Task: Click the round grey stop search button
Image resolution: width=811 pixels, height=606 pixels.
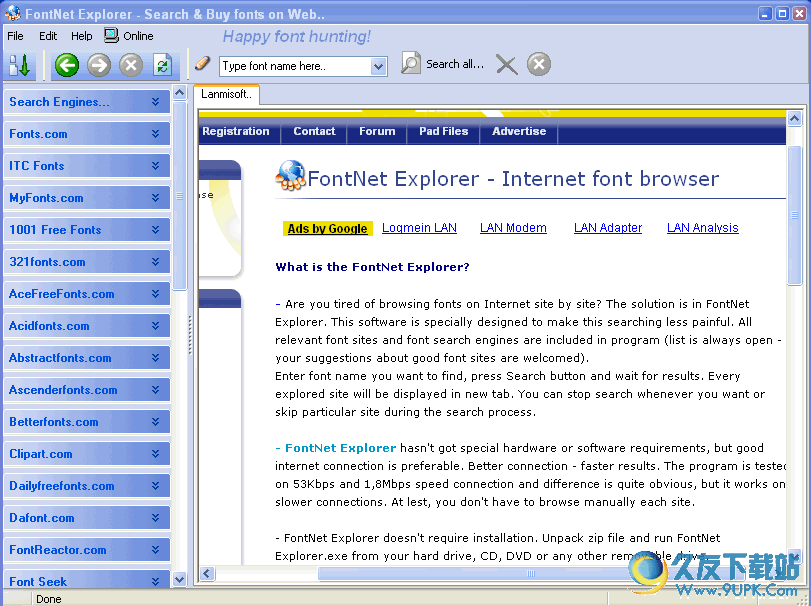Action: point(539,64)
